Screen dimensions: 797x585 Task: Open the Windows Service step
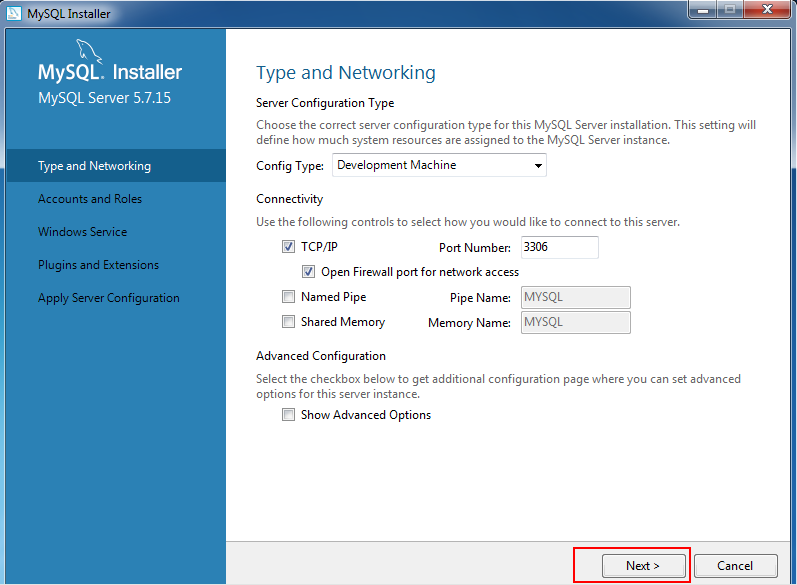[82, 232]
